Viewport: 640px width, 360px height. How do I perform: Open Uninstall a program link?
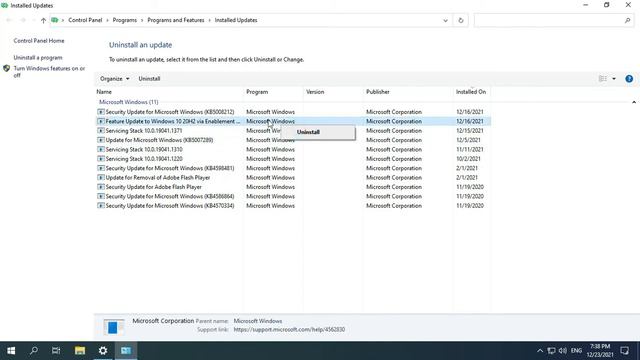click(38, 58)
